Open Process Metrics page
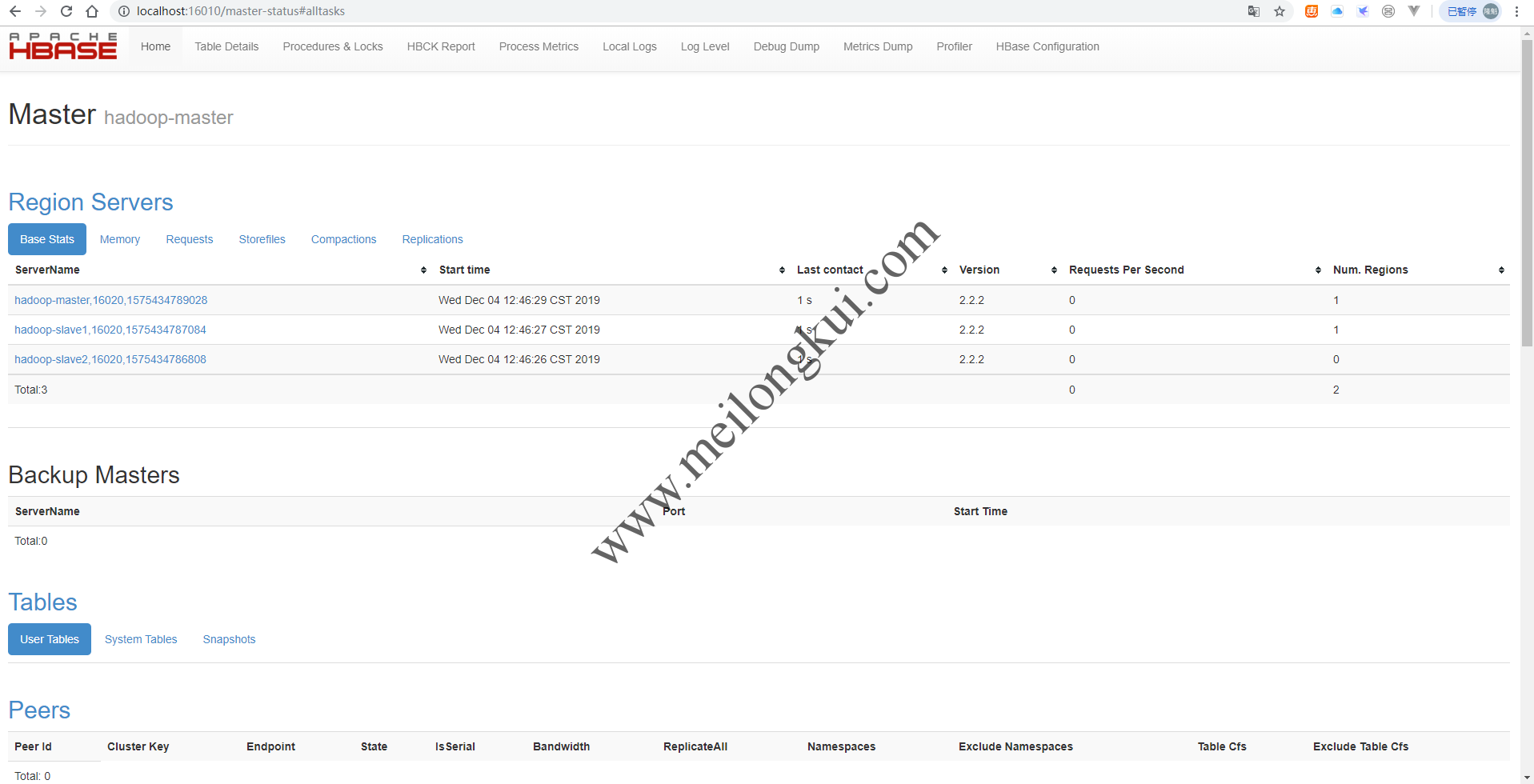 539,46
